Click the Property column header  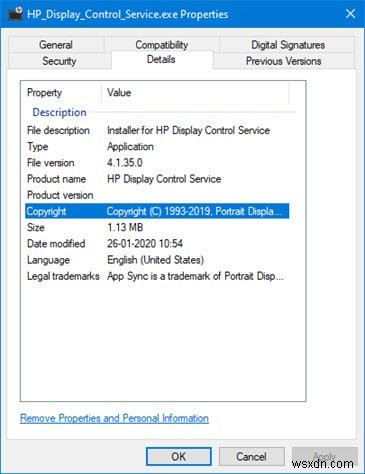61,93
